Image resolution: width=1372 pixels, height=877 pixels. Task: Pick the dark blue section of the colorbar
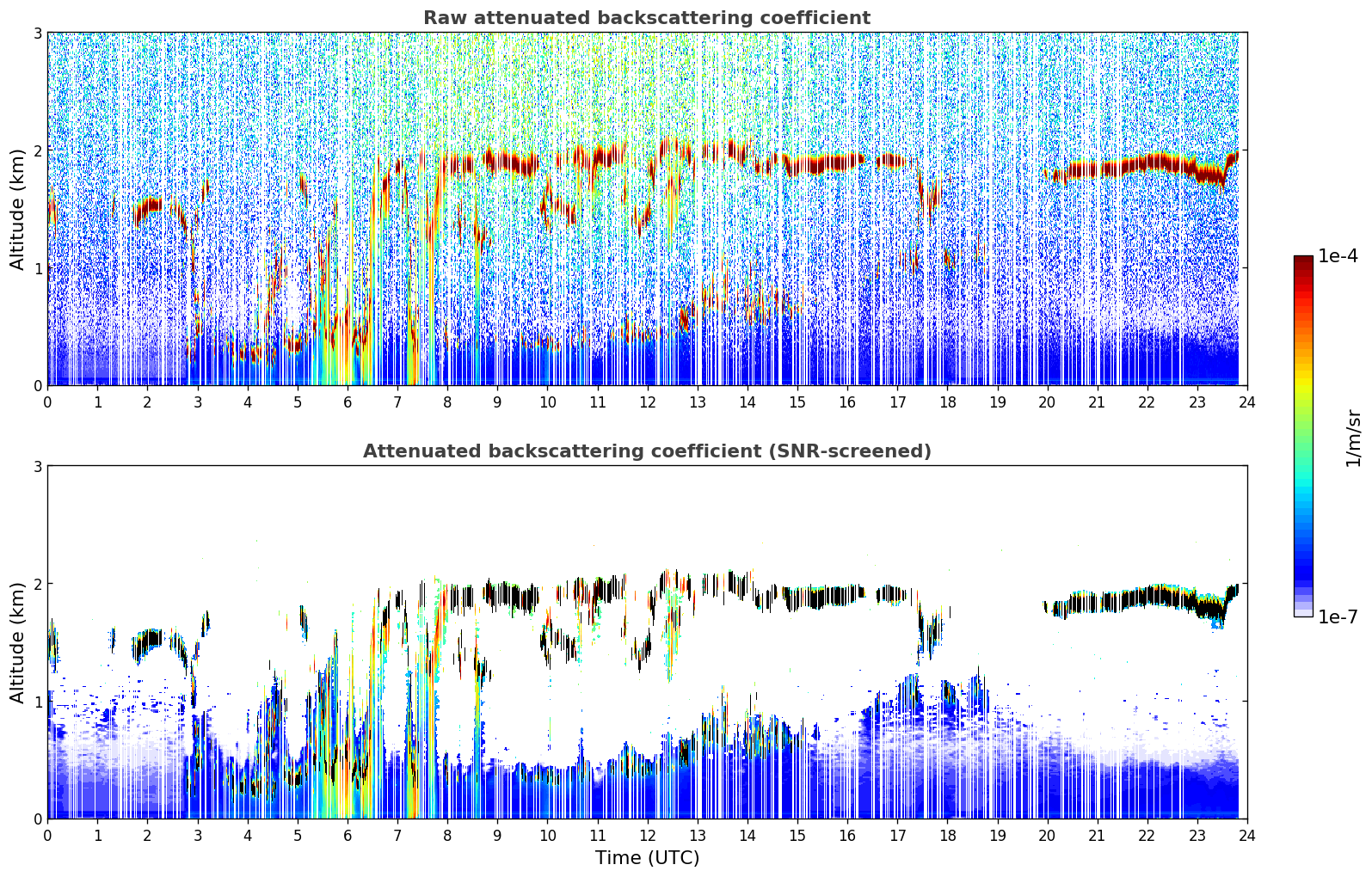point(1303,567)
